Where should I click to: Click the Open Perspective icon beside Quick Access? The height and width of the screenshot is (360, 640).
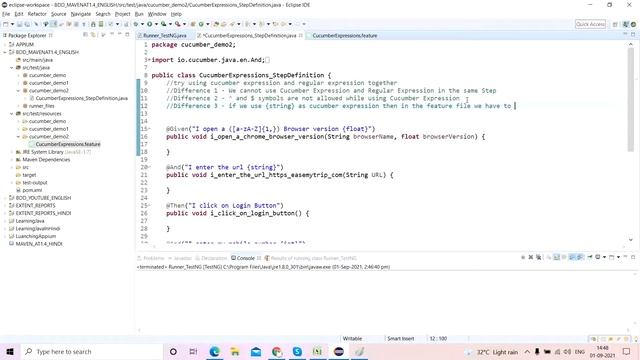click(x=615, y=24)
